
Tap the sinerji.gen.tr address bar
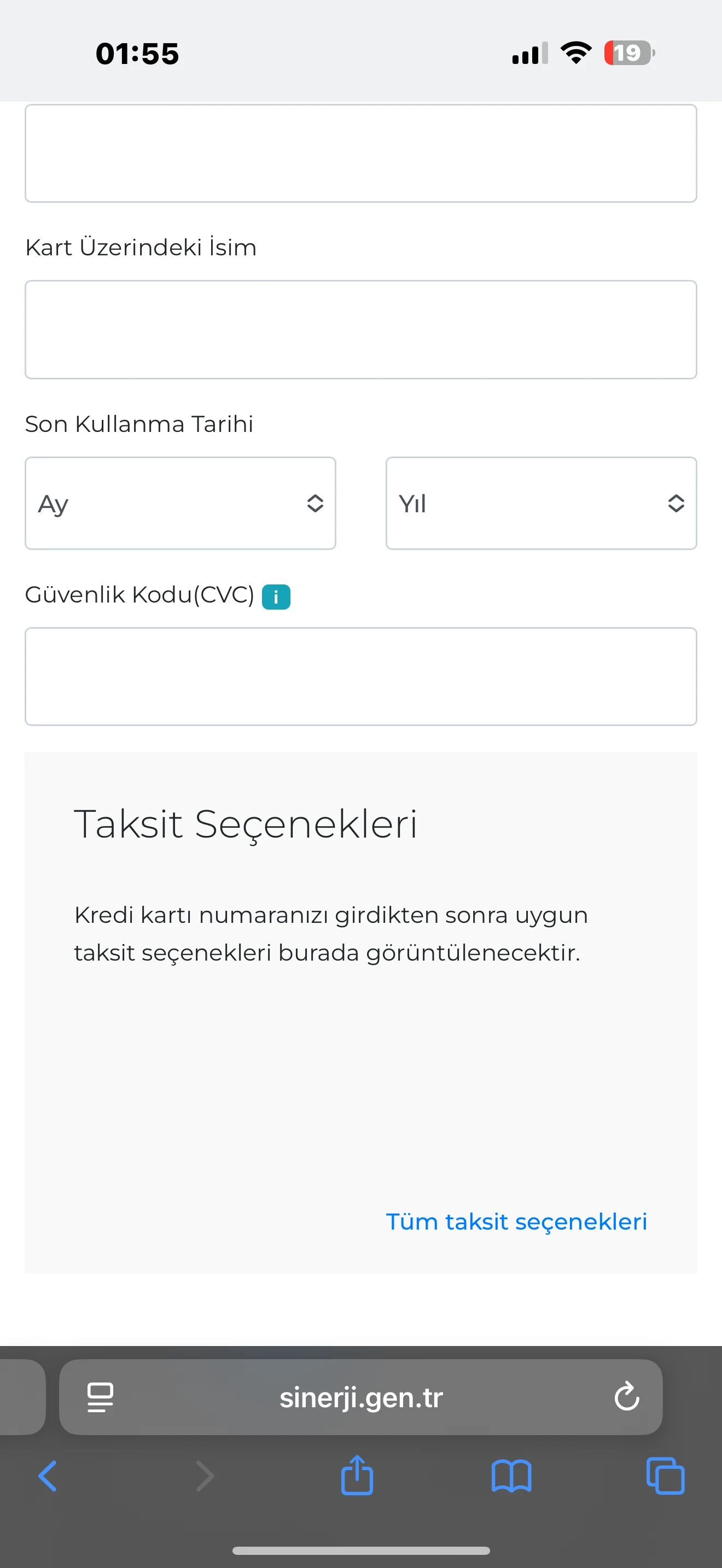coord(360,1397)
